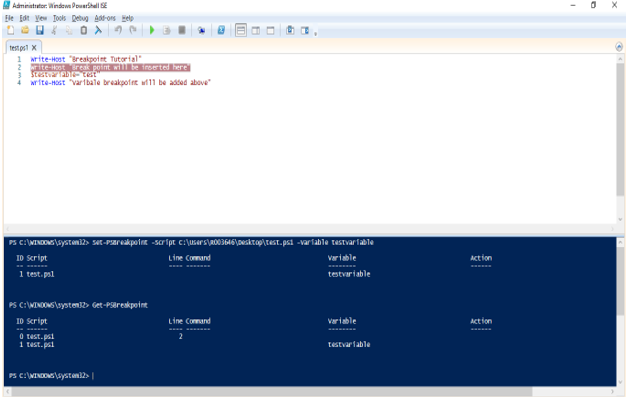Minimize the PowerShell ISE window
The height and width of the screenshot is (397, 626).
tap(573, 6)
